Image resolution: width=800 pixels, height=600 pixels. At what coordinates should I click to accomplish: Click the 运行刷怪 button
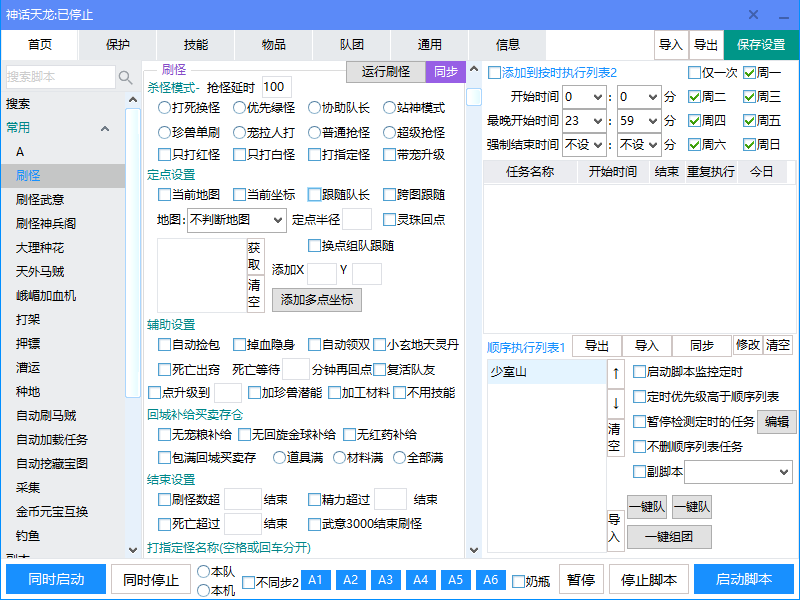(386, 72)
